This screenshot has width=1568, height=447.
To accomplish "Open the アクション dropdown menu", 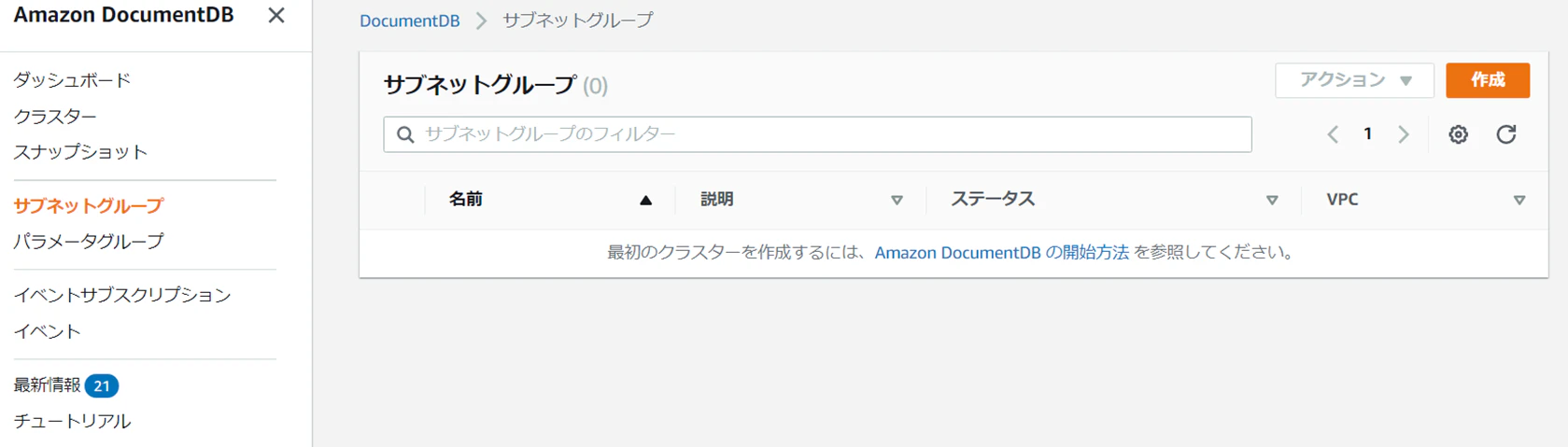I will pos(1354,80).
